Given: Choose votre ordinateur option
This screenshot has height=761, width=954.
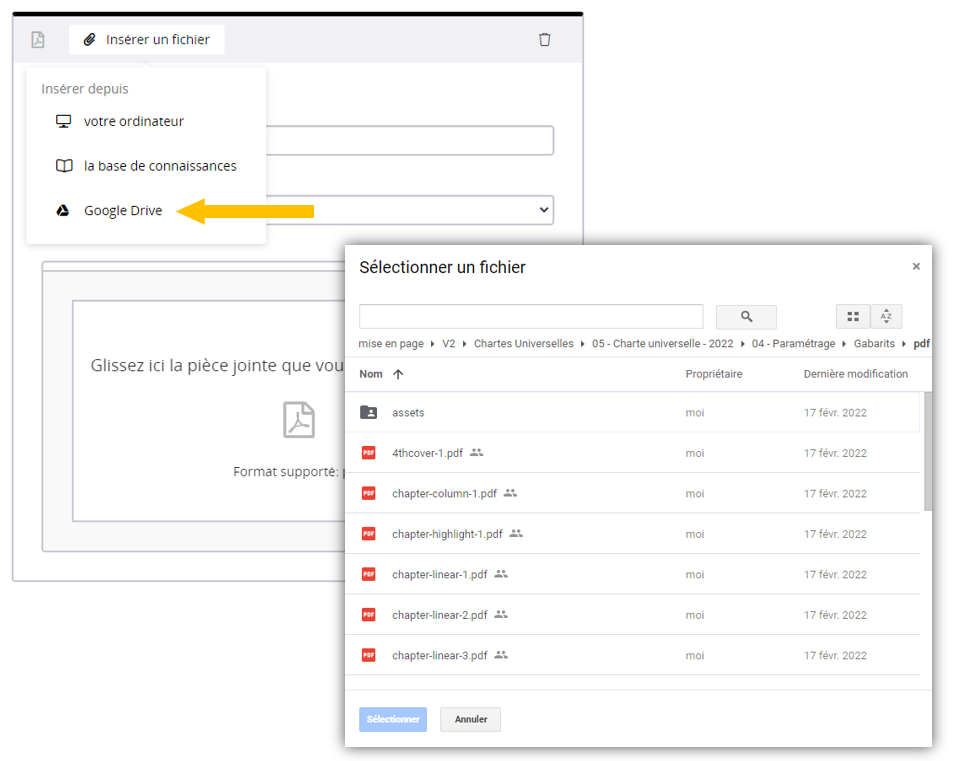Looking at the screenshot, I should coord(133,121).
